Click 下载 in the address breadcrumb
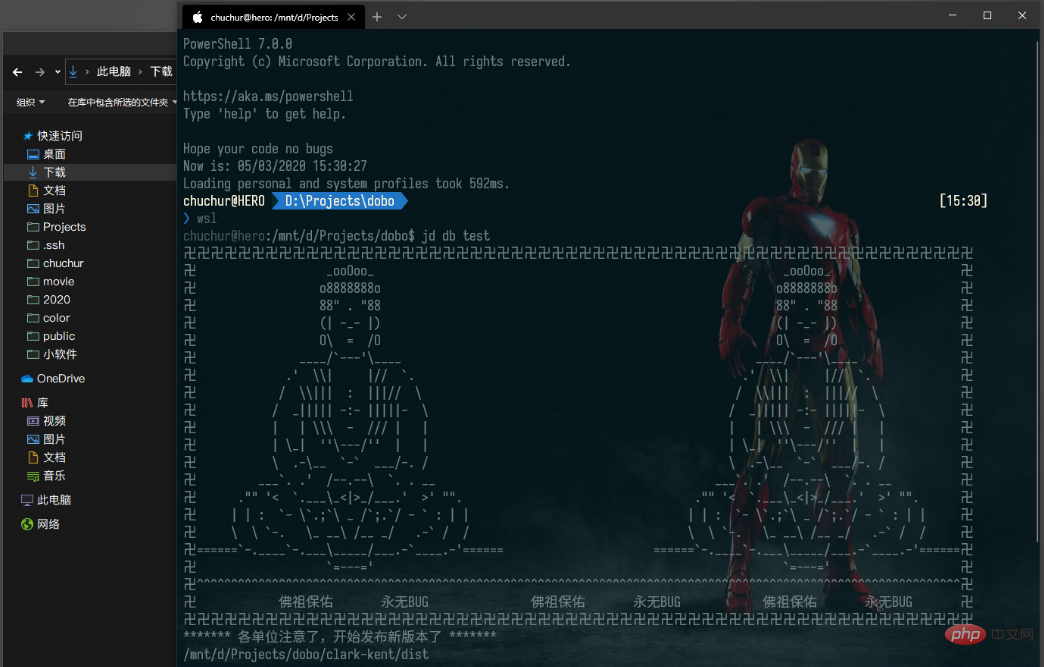This screenshot has height=667, width=1044. pyautogui.click(x=161, y=71)
